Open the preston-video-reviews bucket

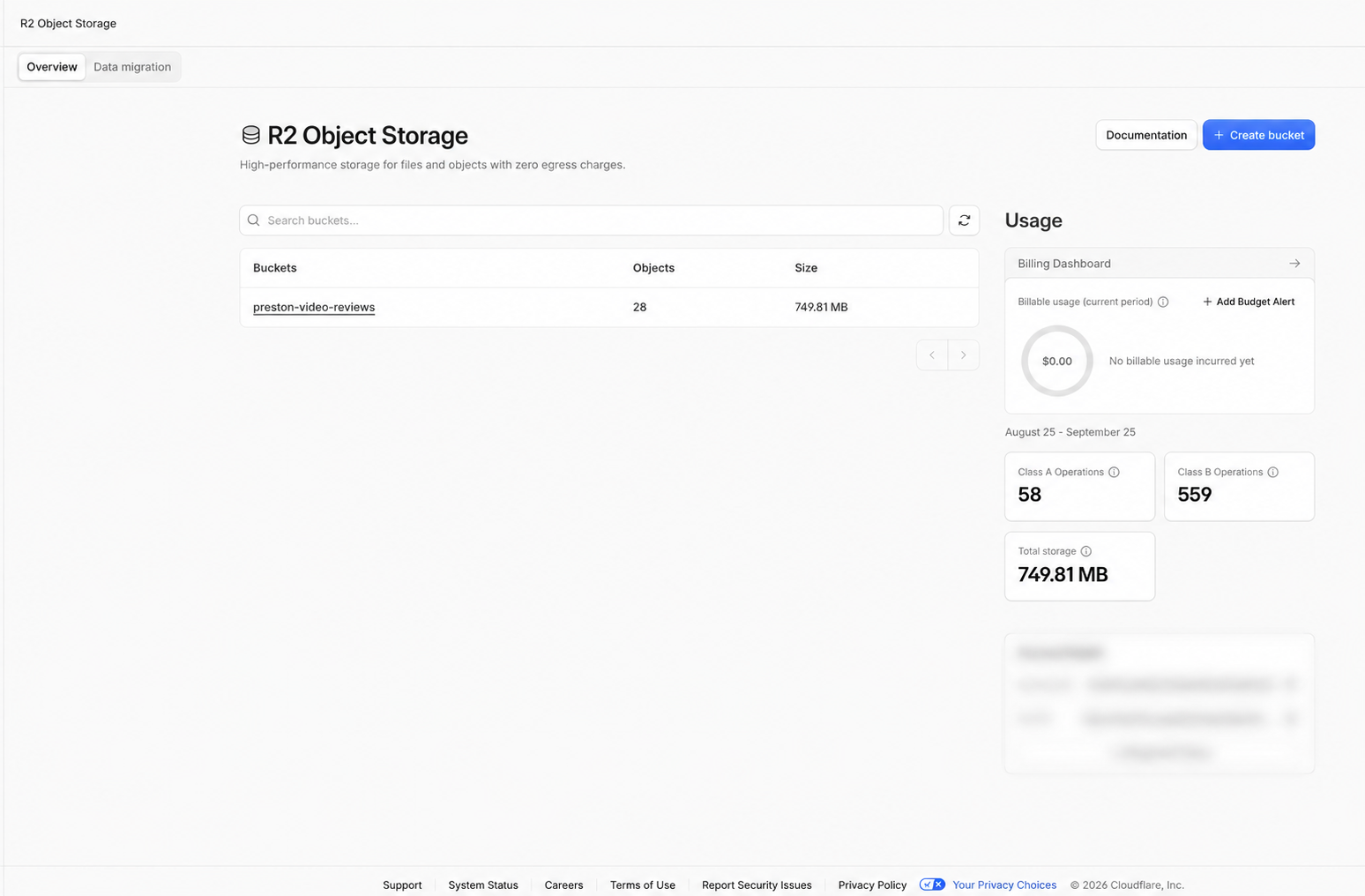(314, 307)
